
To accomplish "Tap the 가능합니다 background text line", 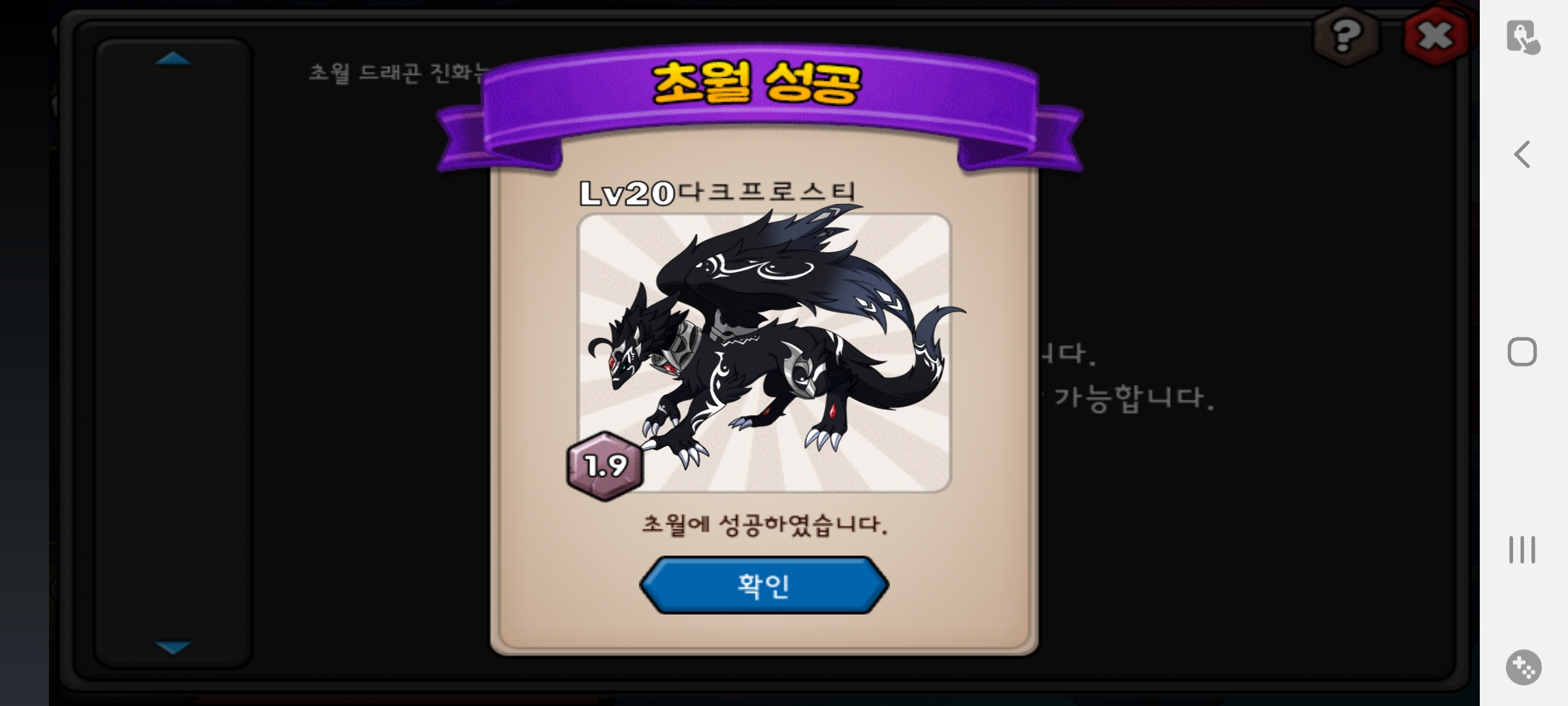I will point(1134,397).
